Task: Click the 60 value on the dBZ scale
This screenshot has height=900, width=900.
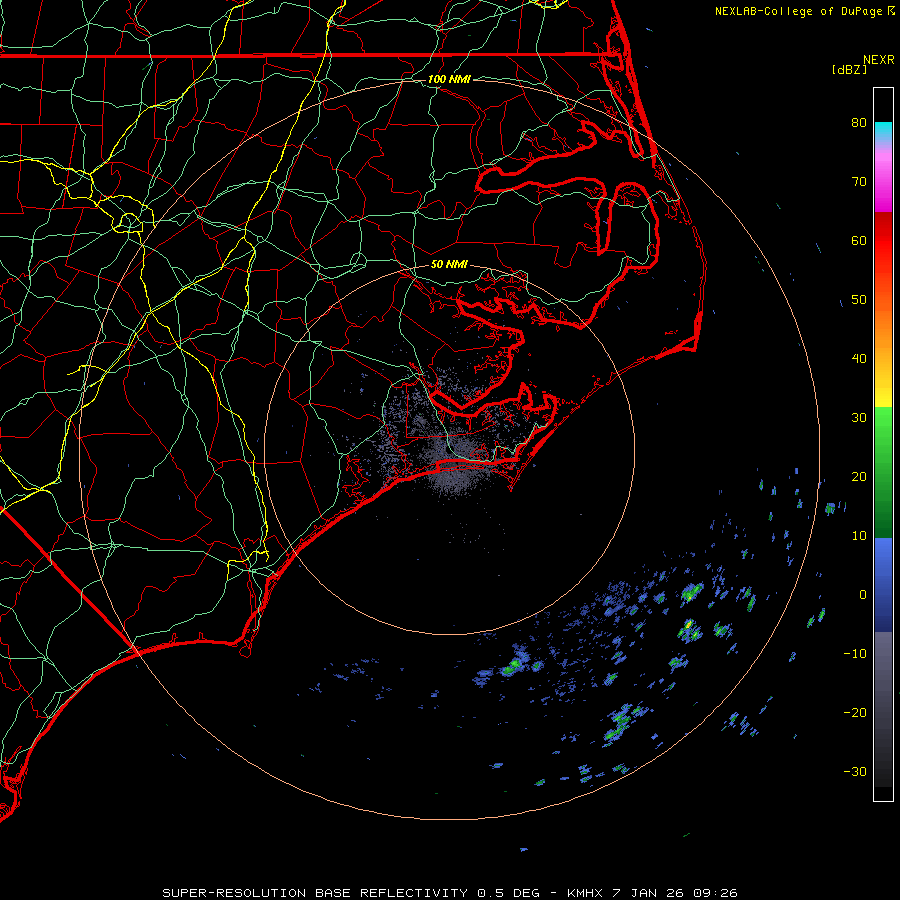Action: pos(859,240)
